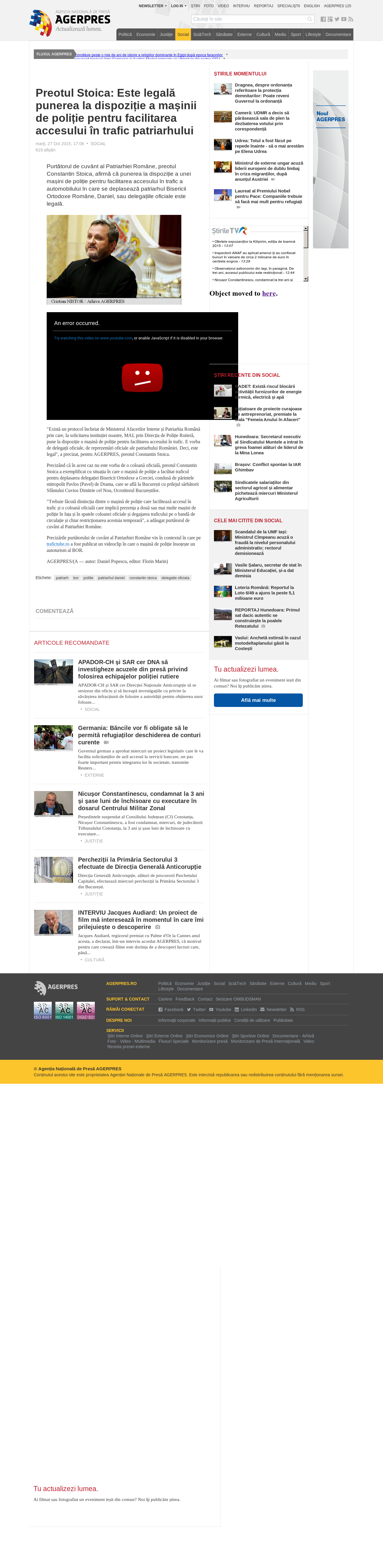The width and height of the screenshot is (383, 1568).
Task: Open headline 'Udrea: Totul a fost făcut pe repede înainte'
Action: [269, 146]
